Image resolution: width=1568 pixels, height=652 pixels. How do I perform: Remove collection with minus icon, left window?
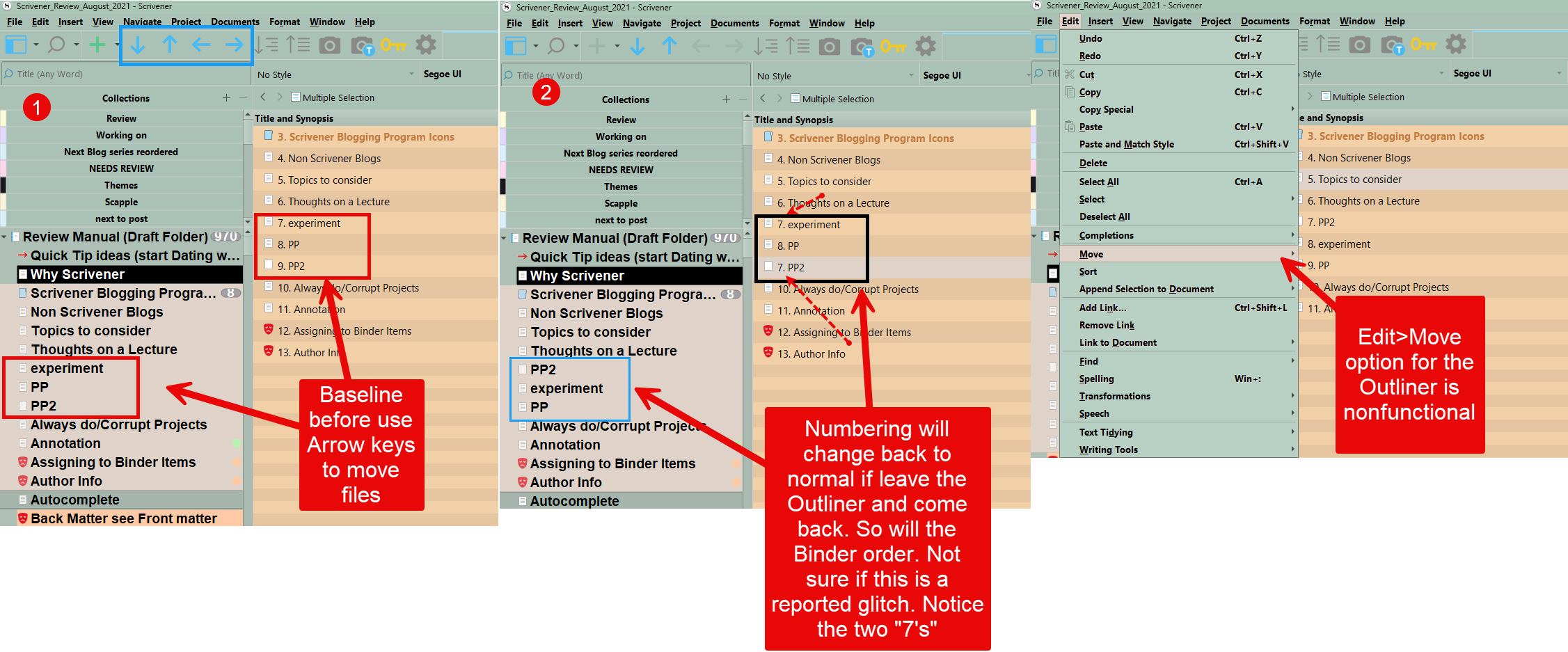(x=243, y=98)
